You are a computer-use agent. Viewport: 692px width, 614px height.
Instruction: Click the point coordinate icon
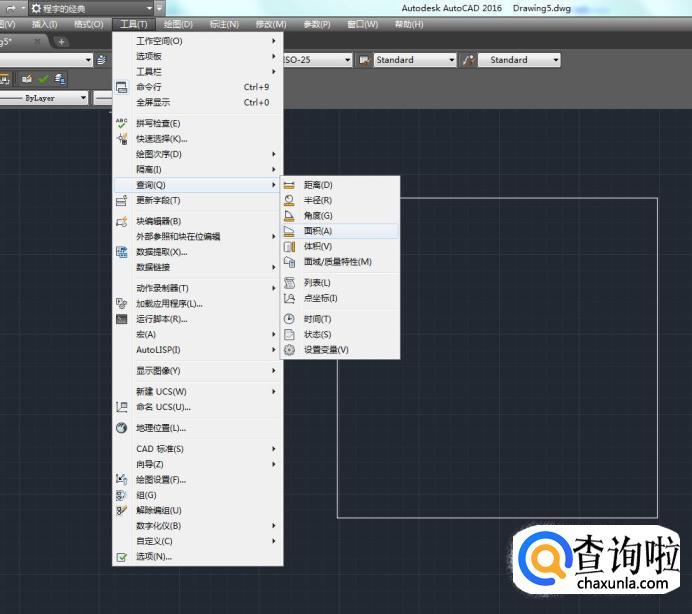[289, 298]
